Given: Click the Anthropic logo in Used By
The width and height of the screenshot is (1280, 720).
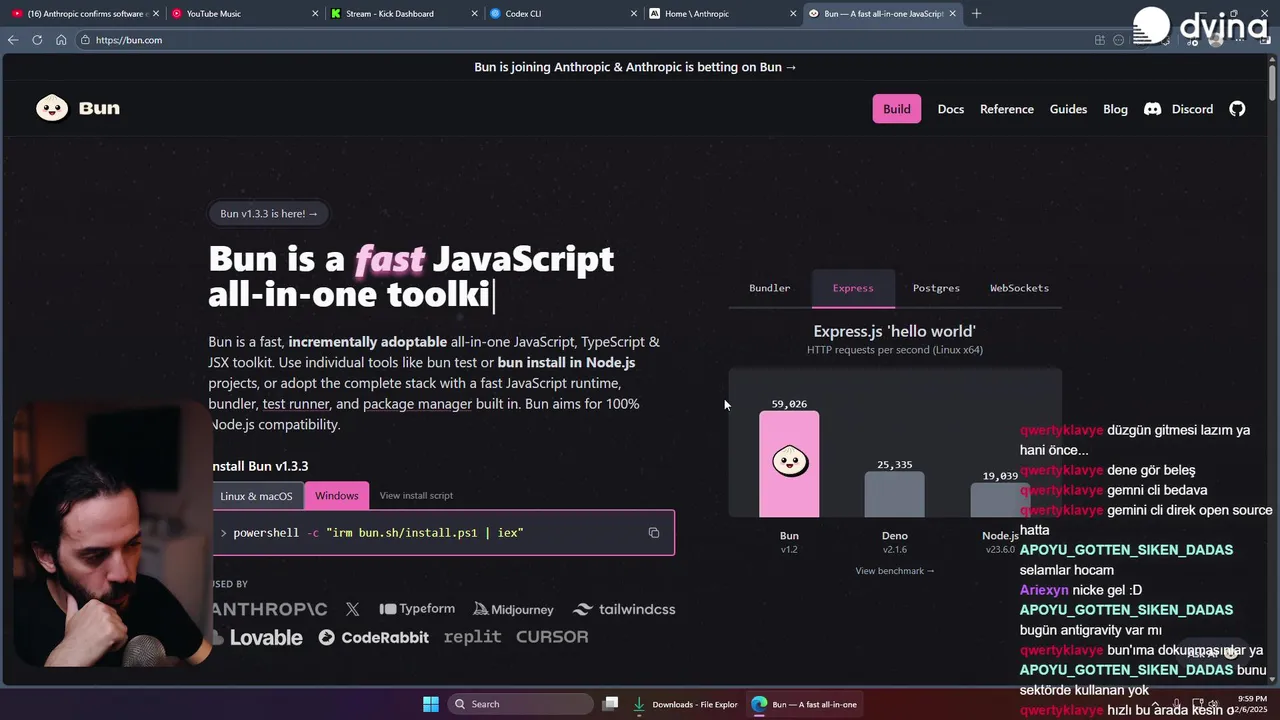Looking at the screenshot, I should pos(270,609).
